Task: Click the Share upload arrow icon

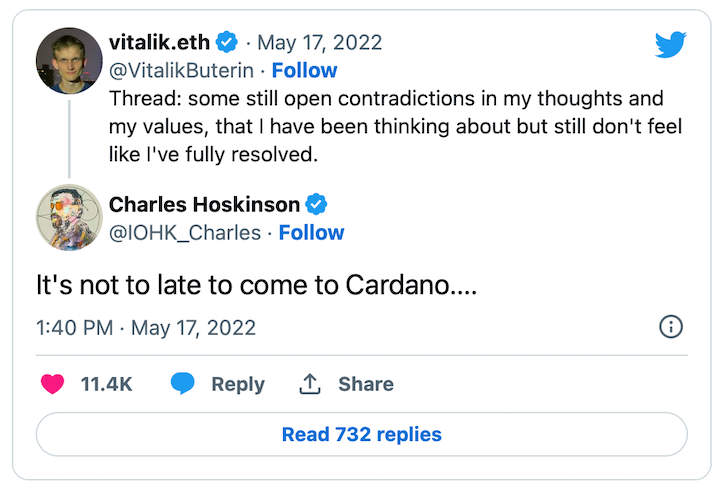Action: [x=310, y=384]
